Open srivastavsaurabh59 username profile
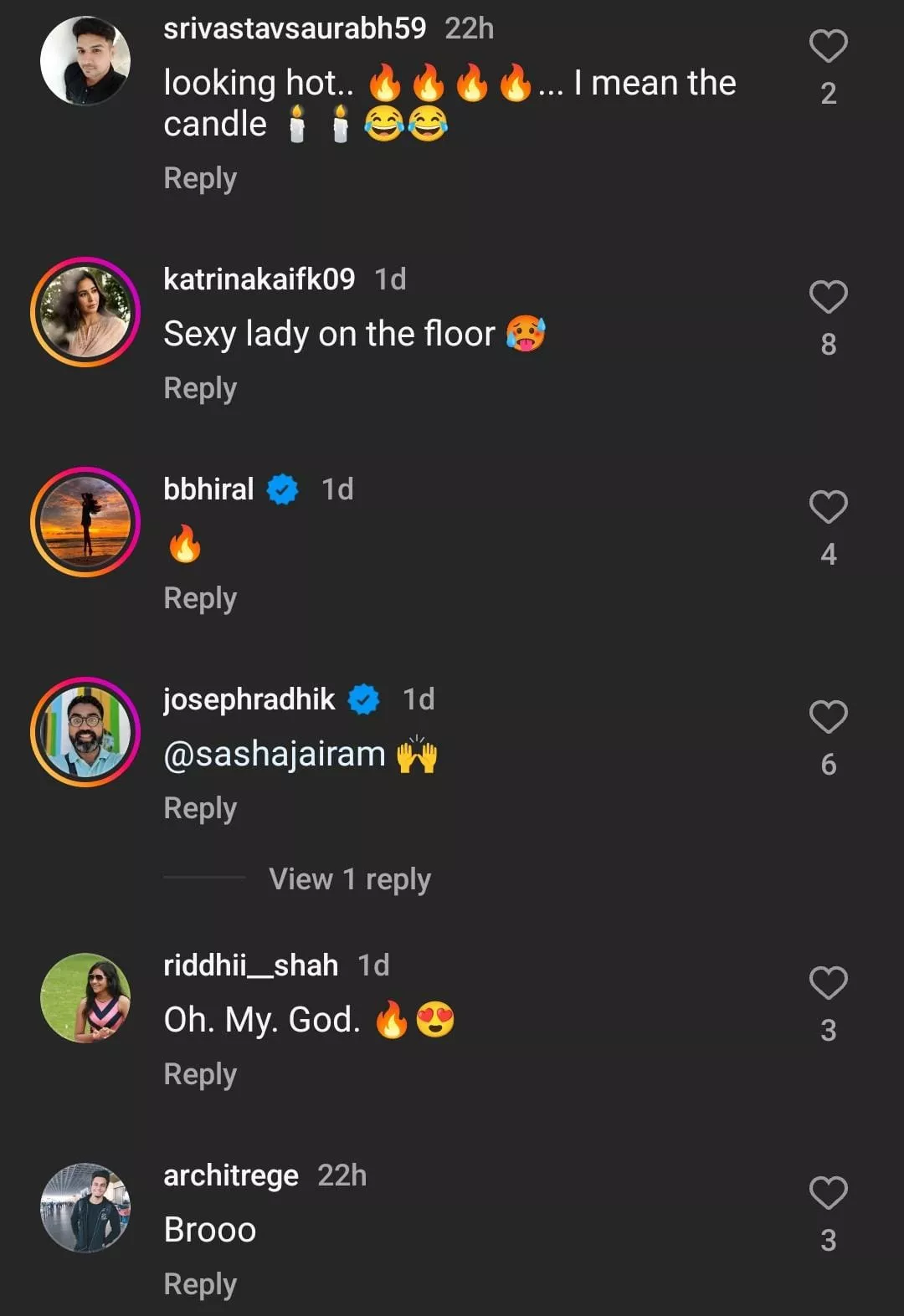 click(x=295, y=28)
